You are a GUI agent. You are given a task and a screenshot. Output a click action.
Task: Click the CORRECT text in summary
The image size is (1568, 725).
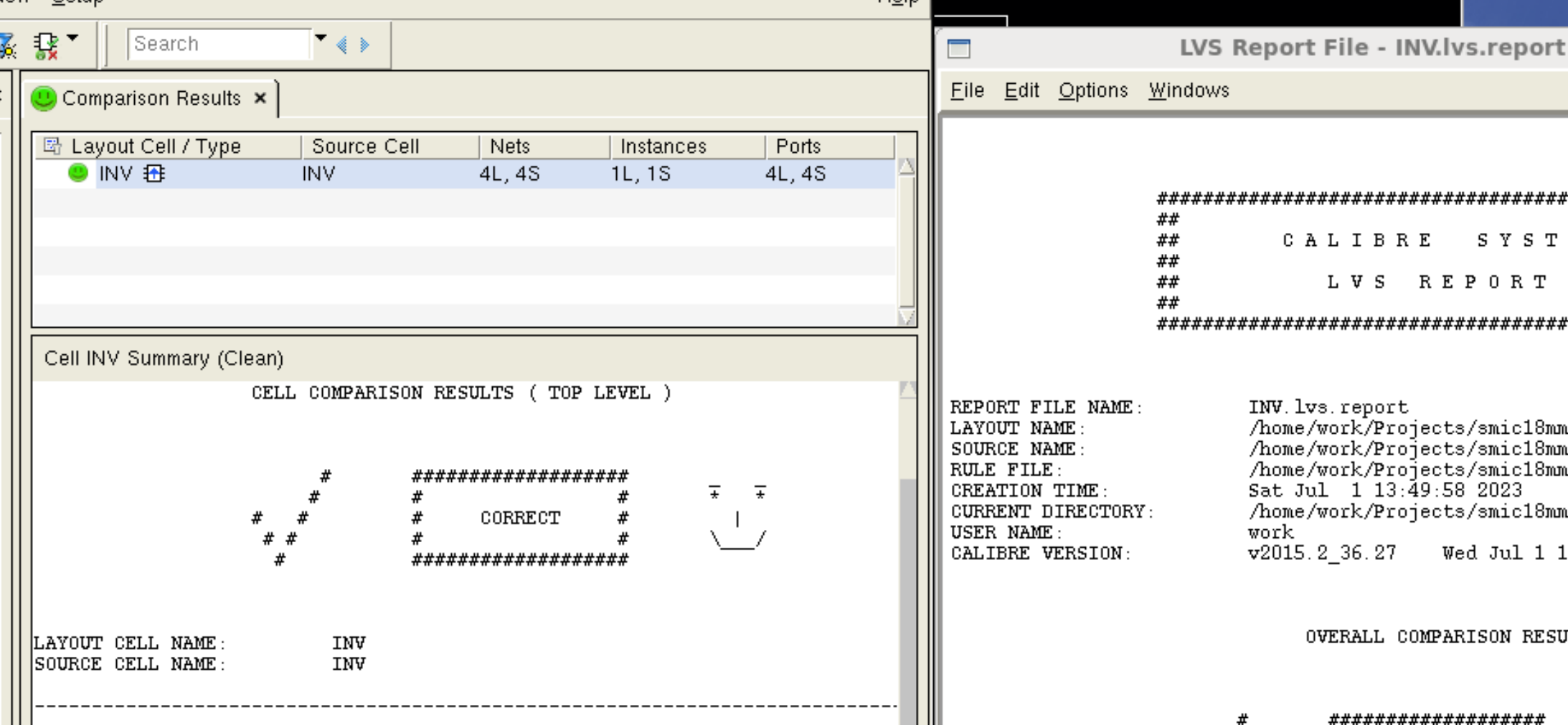[520, 518]
